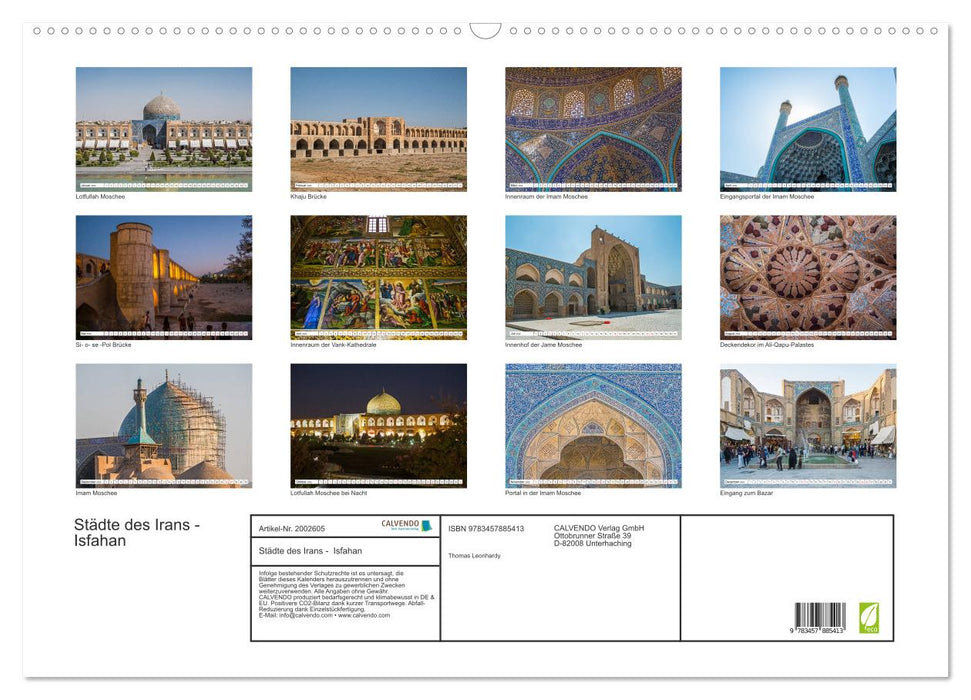Click the Si-o-se-Pol Brücke night photo
971x700 pixels.
[163, 275]
